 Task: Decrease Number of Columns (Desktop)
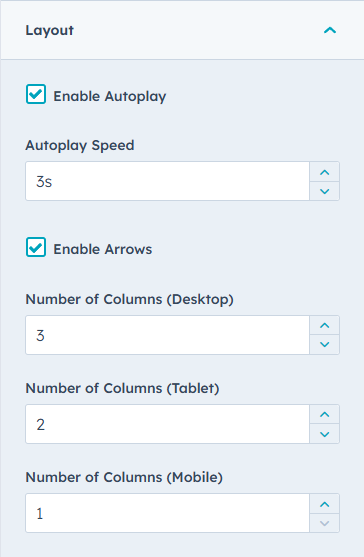point(325,345)
